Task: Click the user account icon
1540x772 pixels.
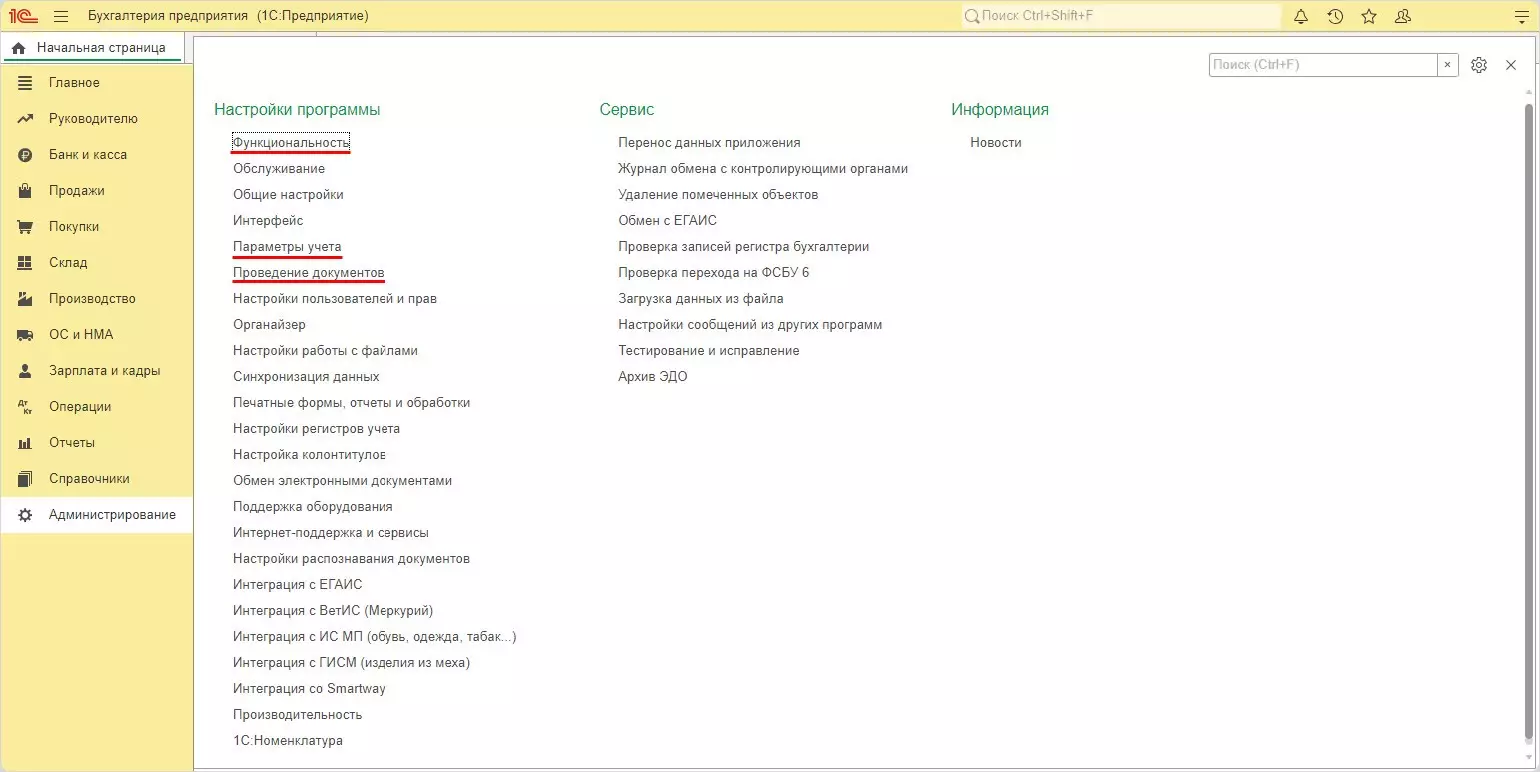Action: pos(1402,16)
